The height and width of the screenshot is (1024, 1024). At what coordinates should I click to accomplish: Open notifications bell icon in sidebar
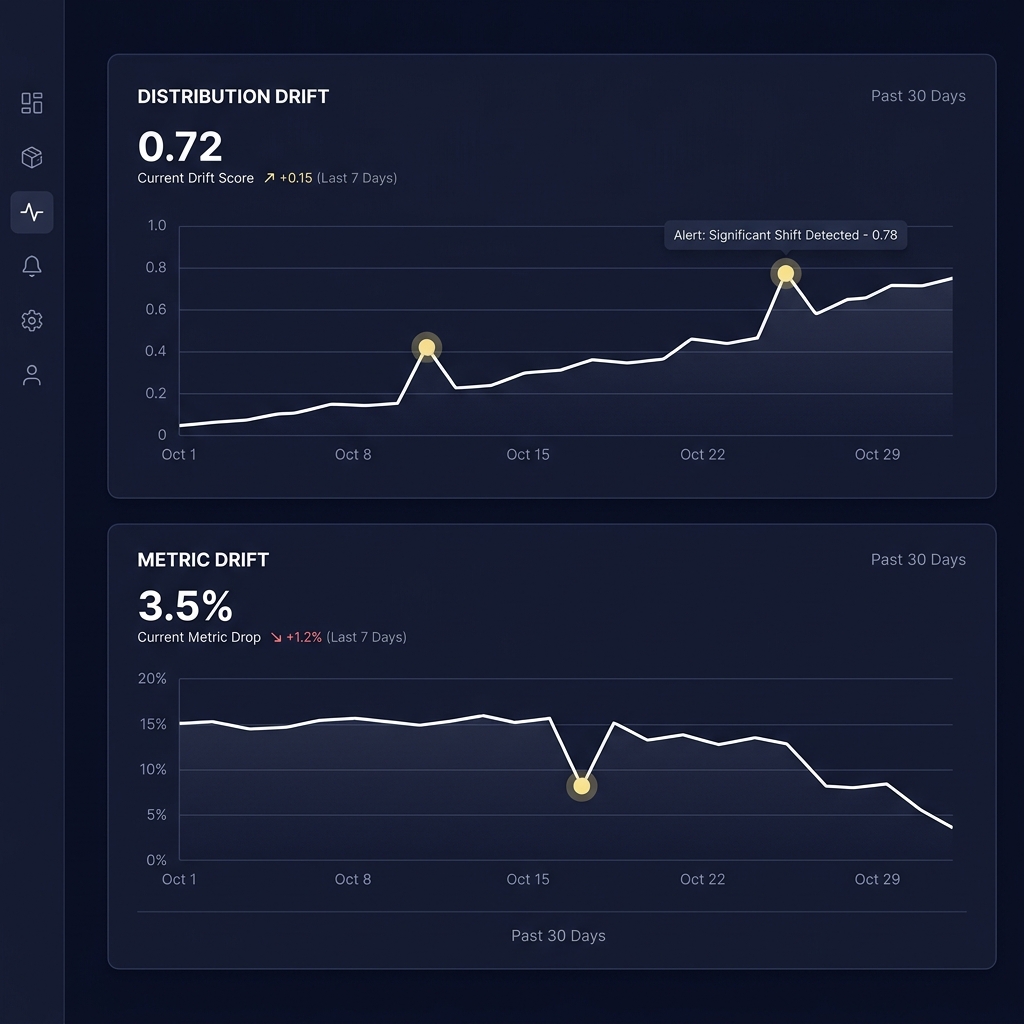(x=31, y=266)
